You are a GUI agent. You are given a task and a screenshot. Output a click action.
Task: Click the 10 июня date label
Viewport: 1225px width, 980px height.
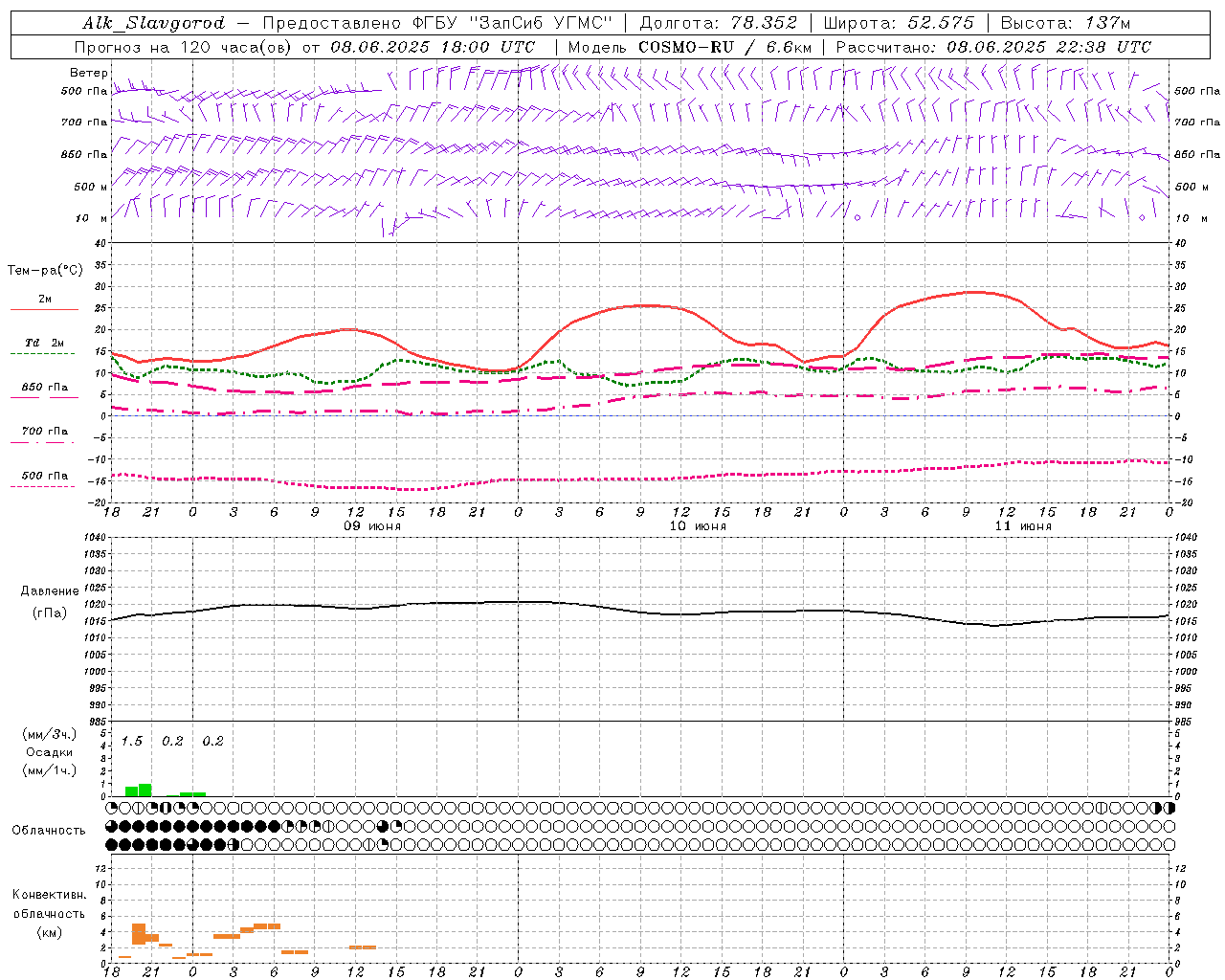click(698, 526)
